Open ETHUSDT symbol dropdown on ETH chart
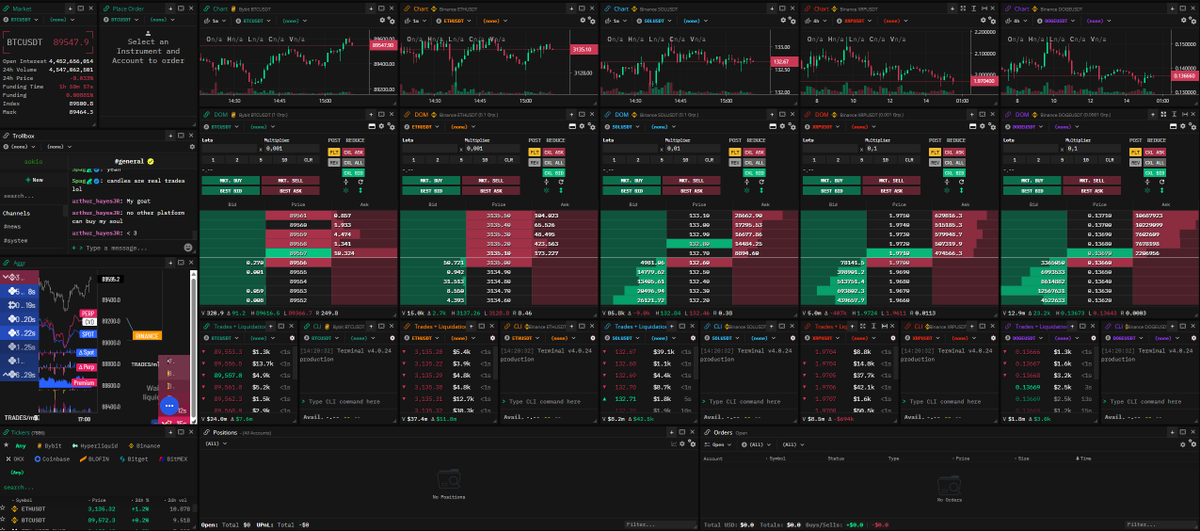Image resolution: width=1200 pixels, height=531 pixels. tap(453, 20)
